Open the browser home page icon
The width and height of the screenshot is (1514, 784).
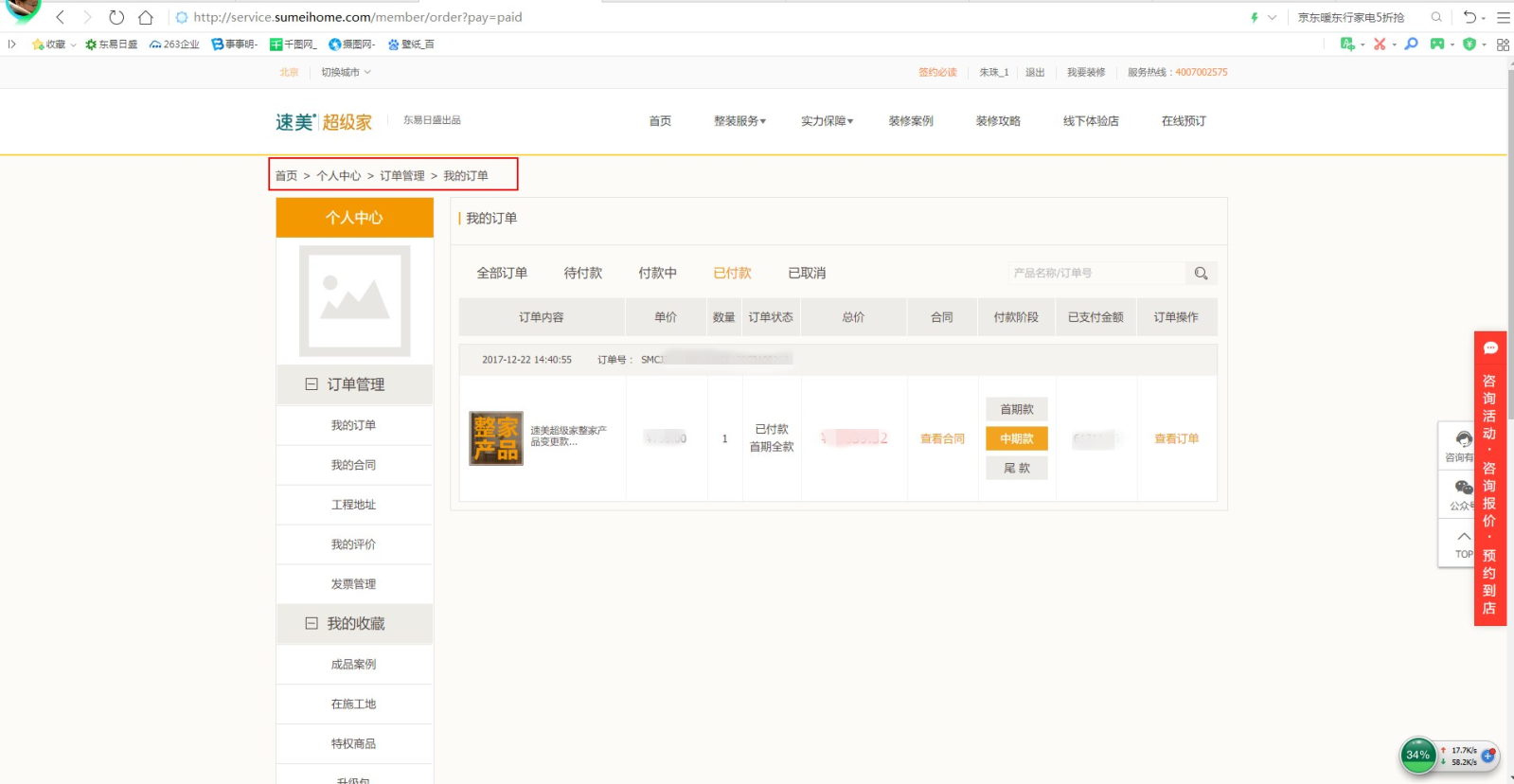pos(146,17)
